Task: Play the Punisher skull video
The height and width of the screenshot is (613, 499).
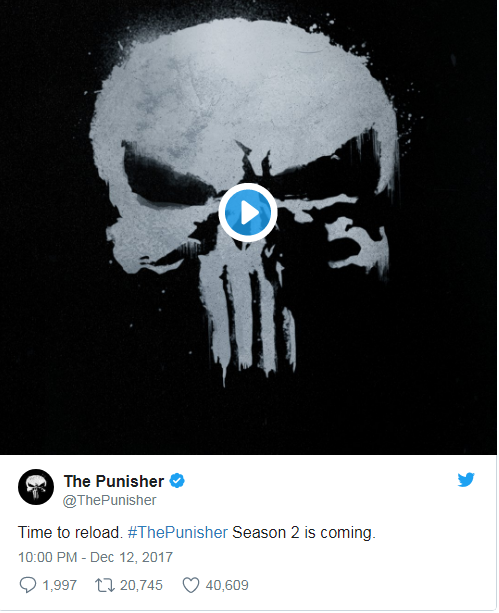Action: 248,213
